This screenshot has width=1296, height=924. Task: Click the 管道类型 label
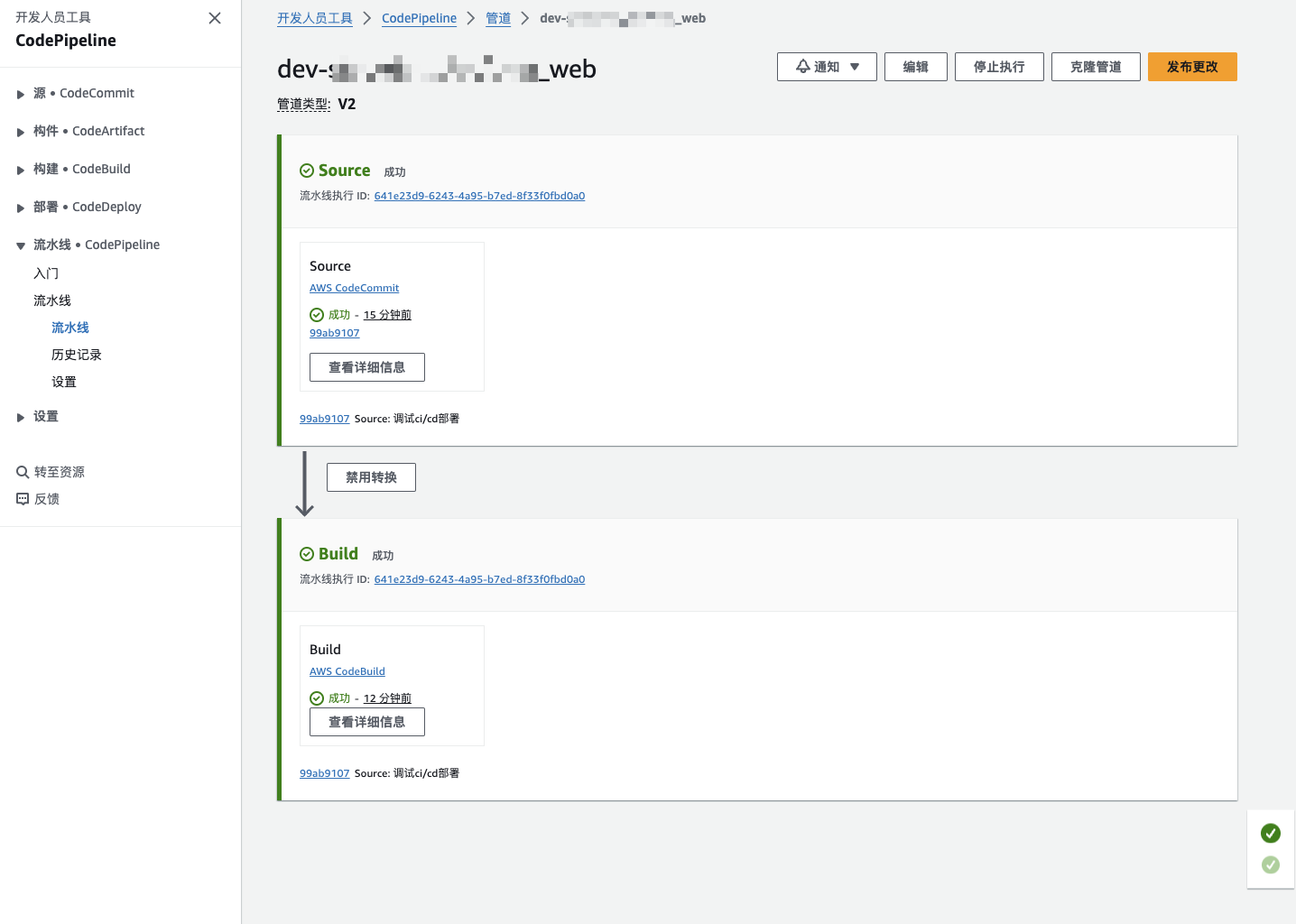[303, 105]
